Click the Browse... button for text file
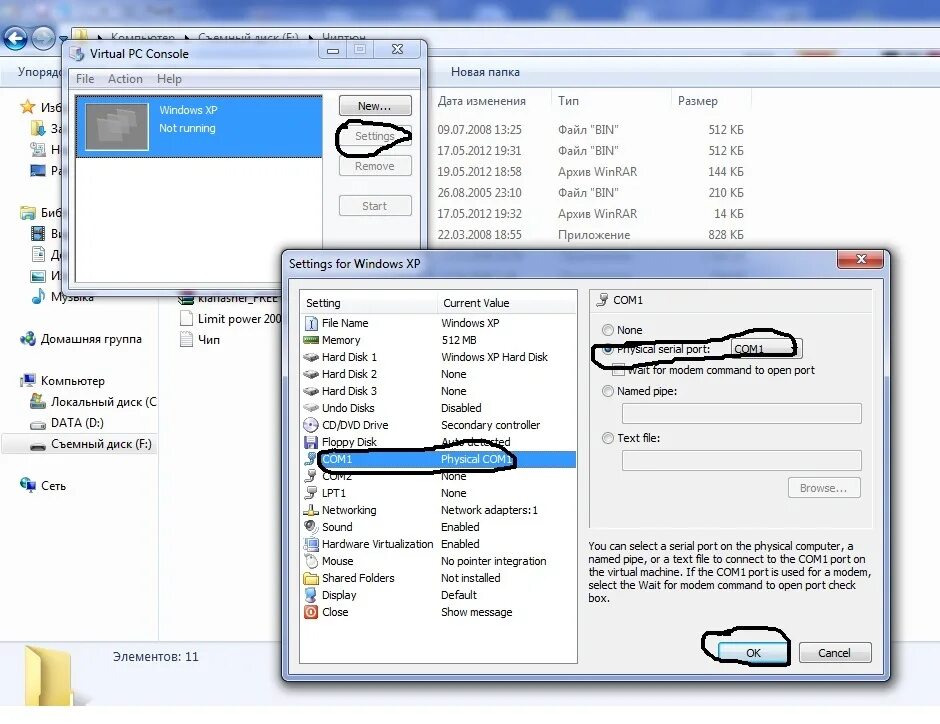Image resolution: width=940 pixels, height=724 pixels. tap(824, 488)
